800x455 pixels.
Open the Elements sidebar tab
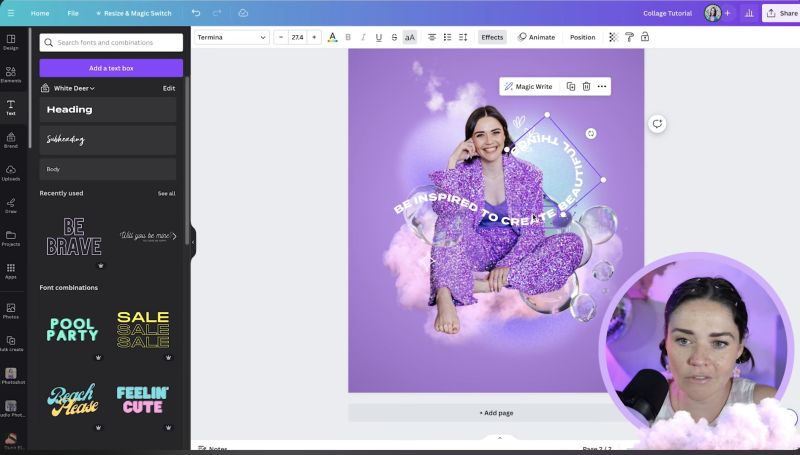11,75
